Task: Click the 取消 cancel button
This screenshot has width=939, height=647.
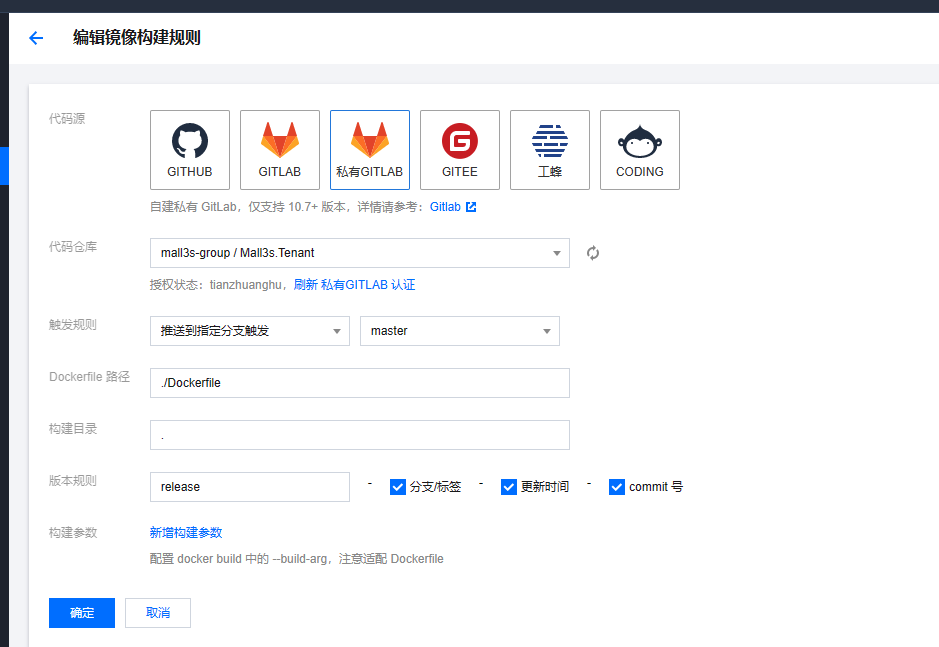Action: [158, 613]
